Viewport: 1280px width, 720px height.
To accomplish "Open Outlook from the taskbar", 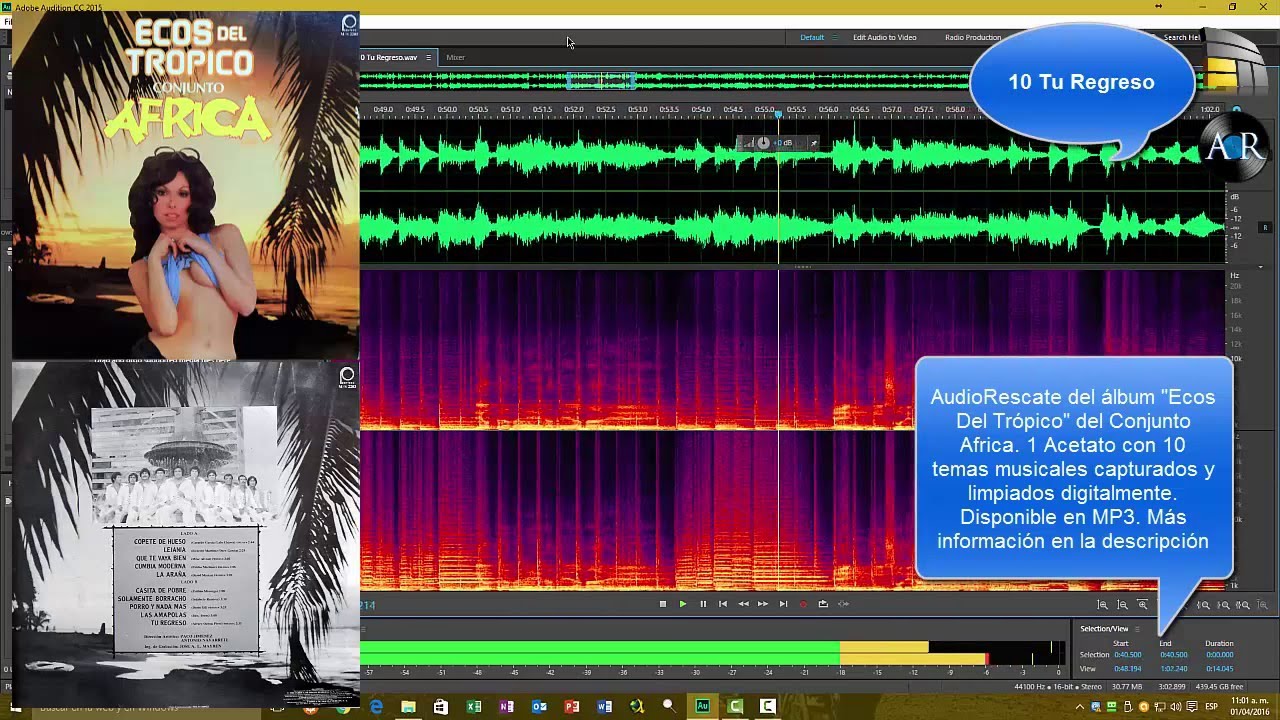I will coord(539,706).
